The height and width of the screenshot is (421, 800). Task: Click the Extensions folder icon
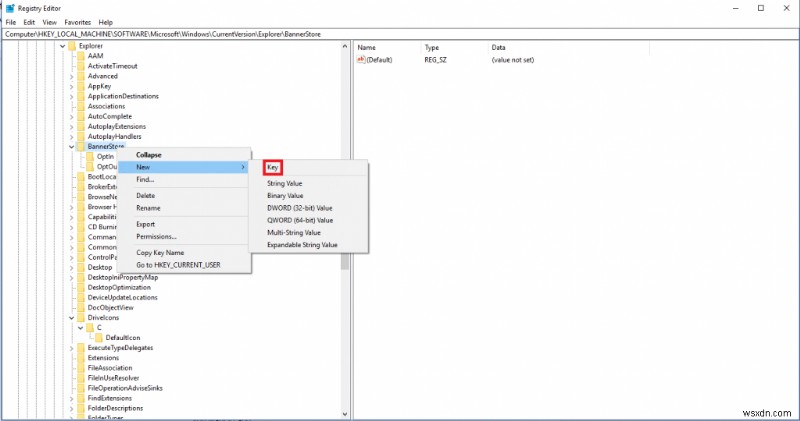[x=81, y=358]
